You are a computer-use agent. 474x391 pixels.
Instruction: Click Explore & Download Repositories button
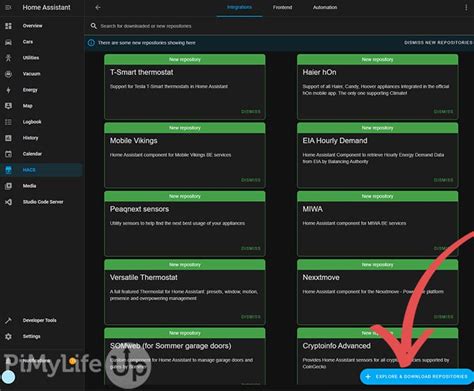[x=417, y=377]
